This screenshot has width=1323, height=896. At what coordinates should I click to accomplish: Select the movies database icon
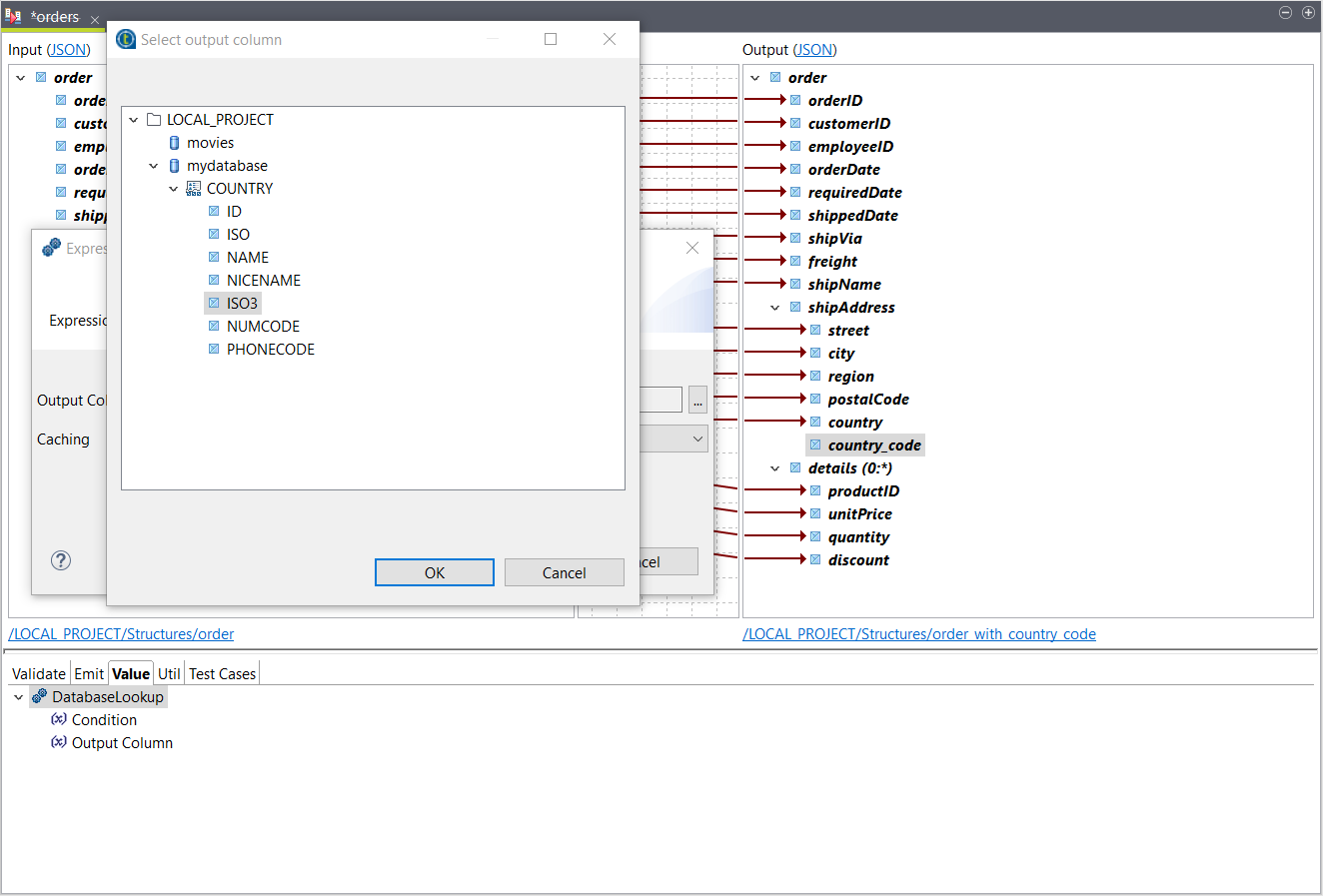tap(173, 142)
